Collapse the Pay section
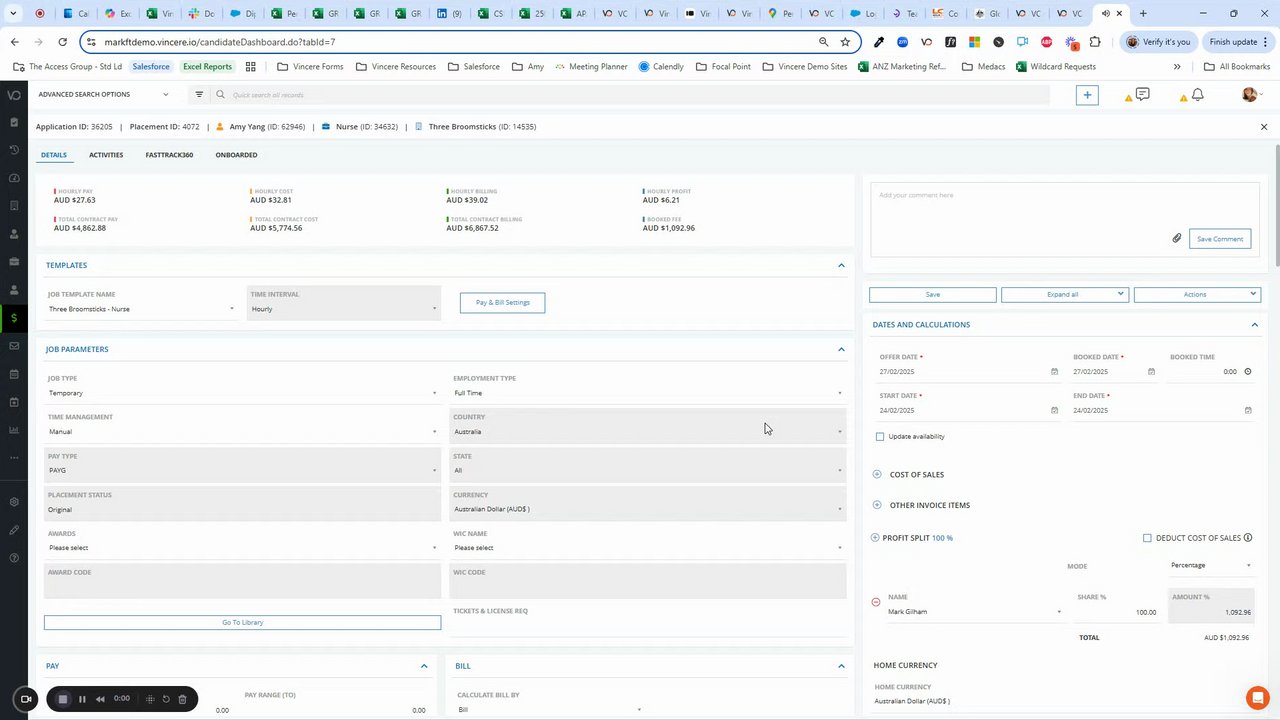Image resolution: width=1280 pixels, height=720 pixels. (x=424, y=665)
